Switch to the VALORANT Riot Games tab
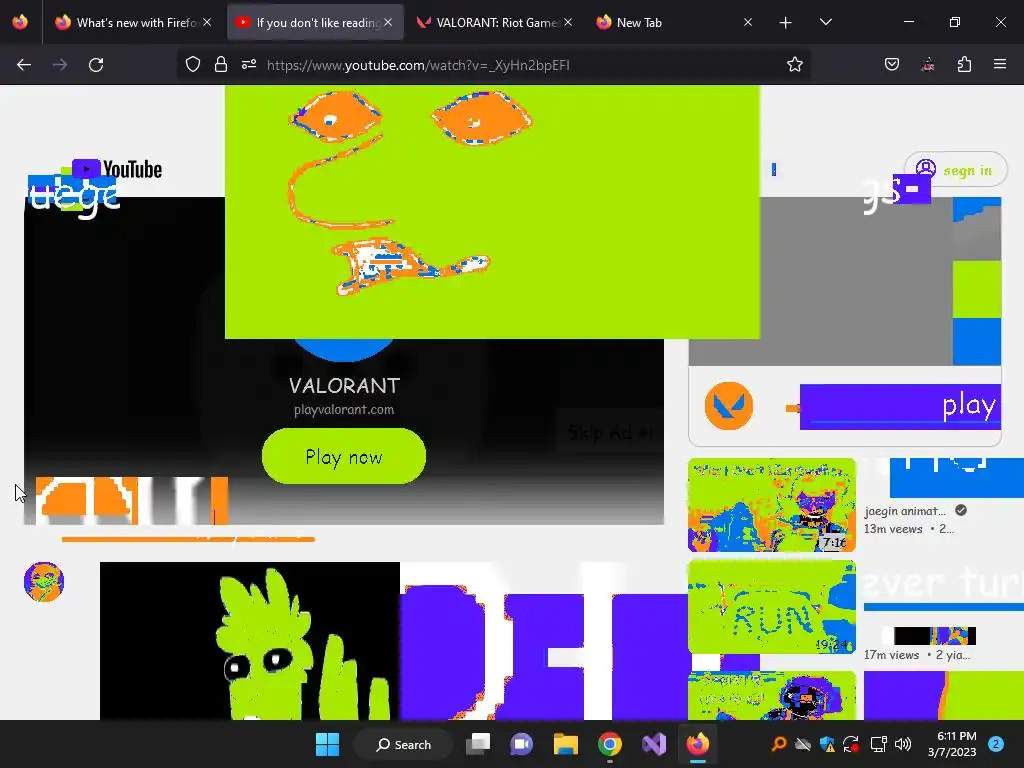Image resolution: width=1024 pixels, height=768 pixels. point(494,22)
